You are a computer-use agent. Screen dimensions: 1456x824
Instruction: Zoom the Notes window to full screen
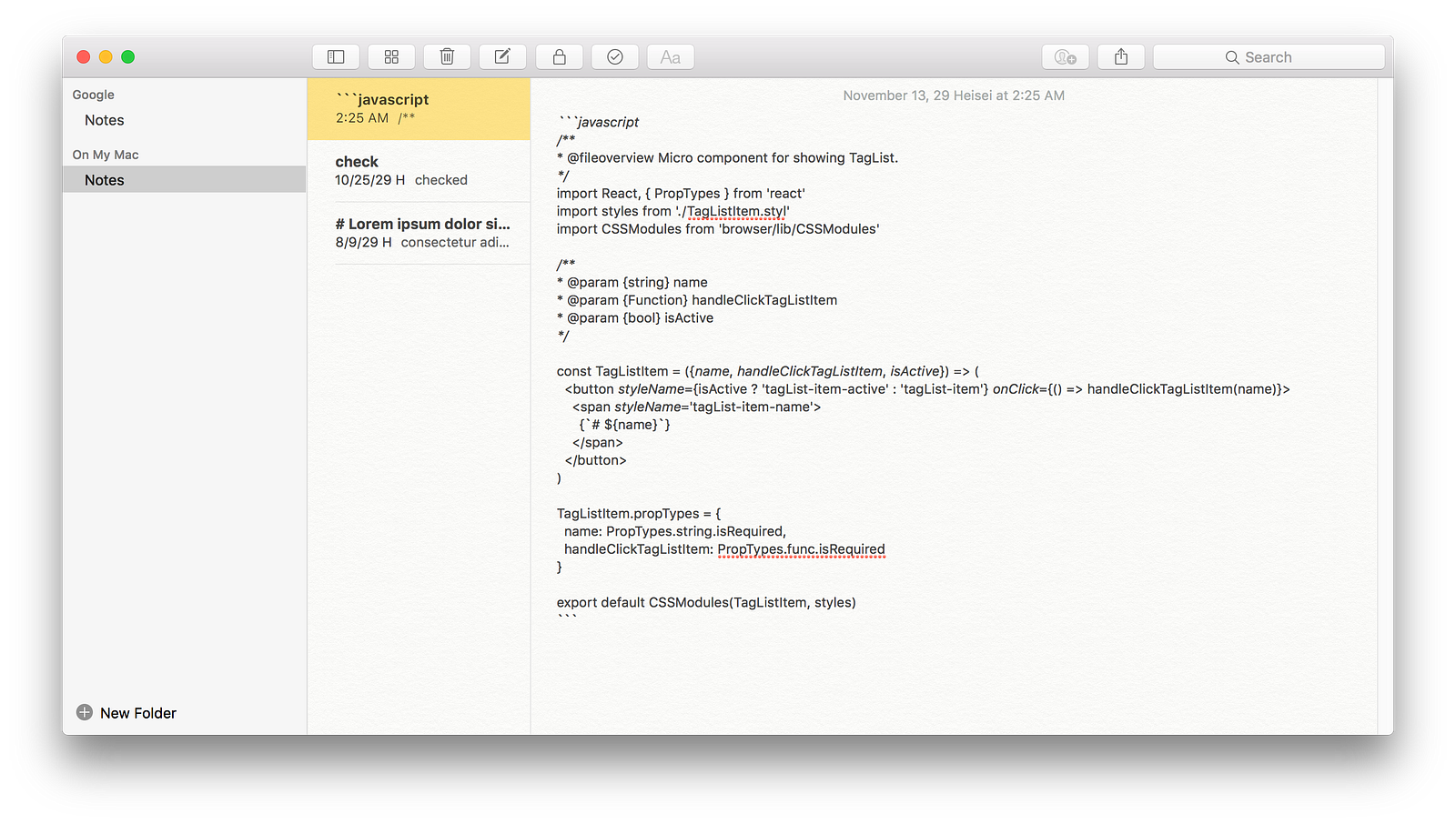pyautogui.click(x=128, y=57)
